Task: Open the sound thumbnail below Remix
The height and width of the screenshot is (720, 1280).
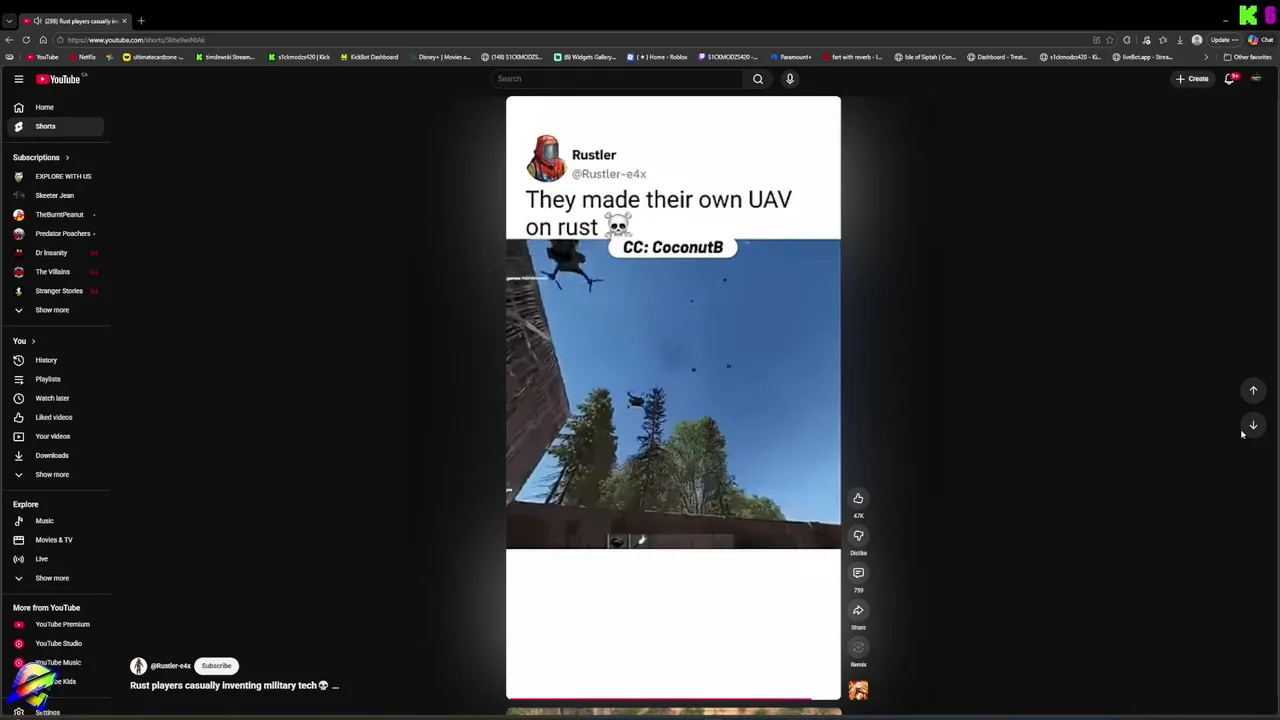Action: coord(858,690)
